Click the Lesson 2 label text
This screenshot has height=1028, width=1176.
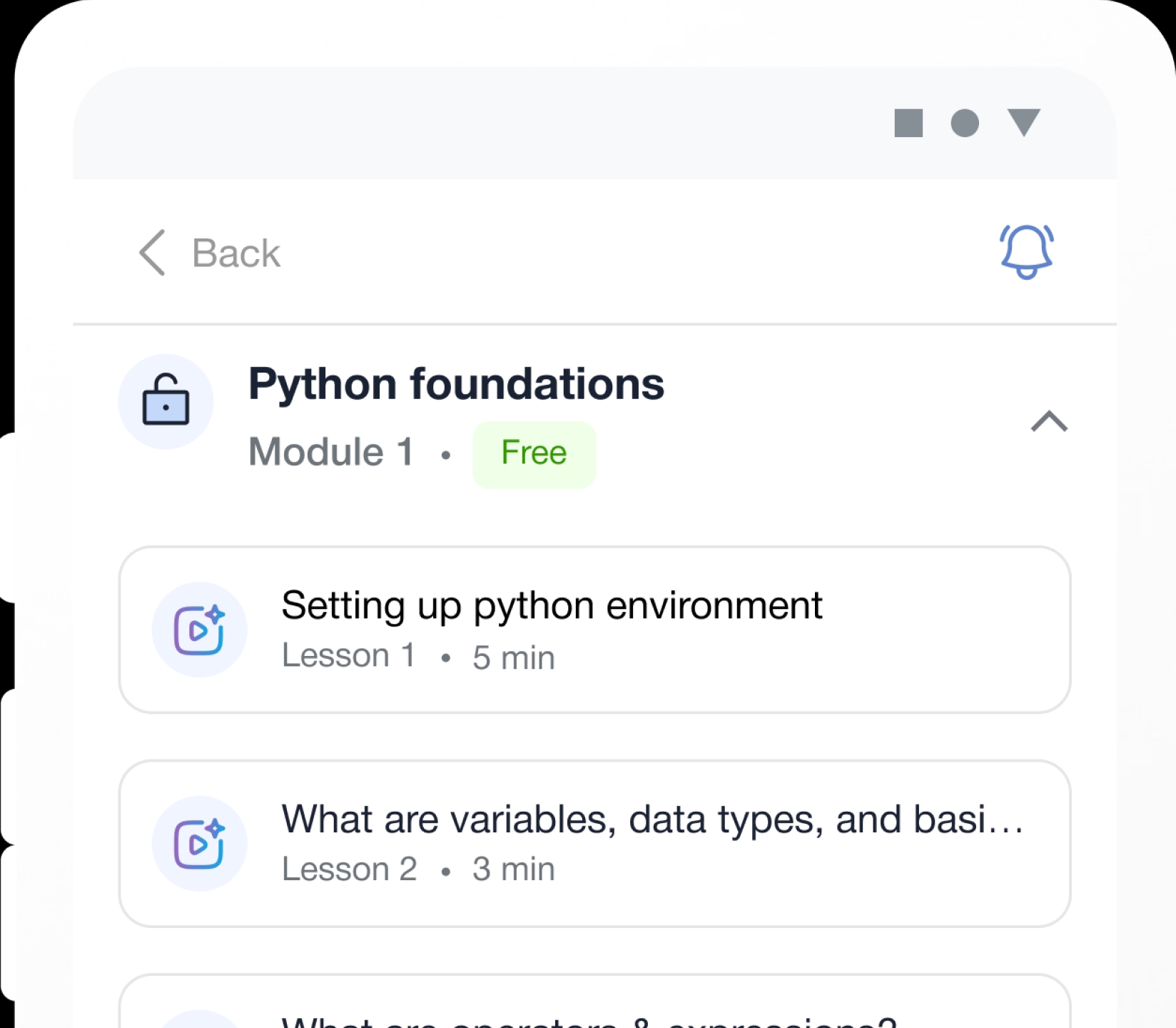click(349, 870)
